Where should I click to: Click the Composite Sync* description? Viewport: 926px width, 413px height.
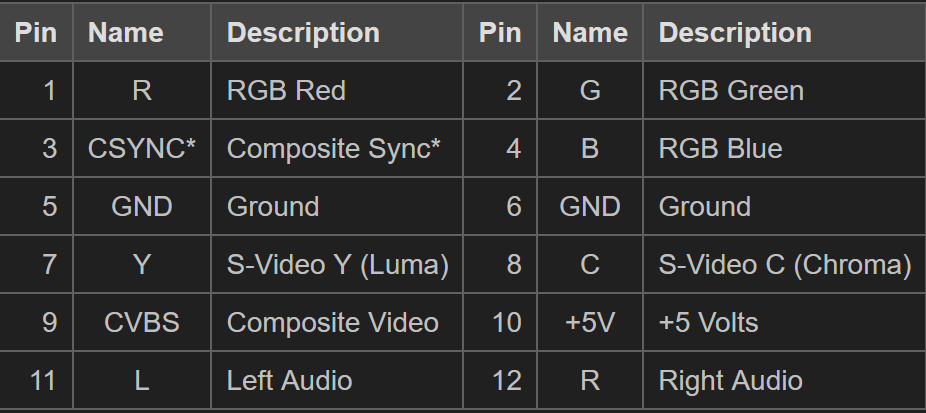click(334, 149)
